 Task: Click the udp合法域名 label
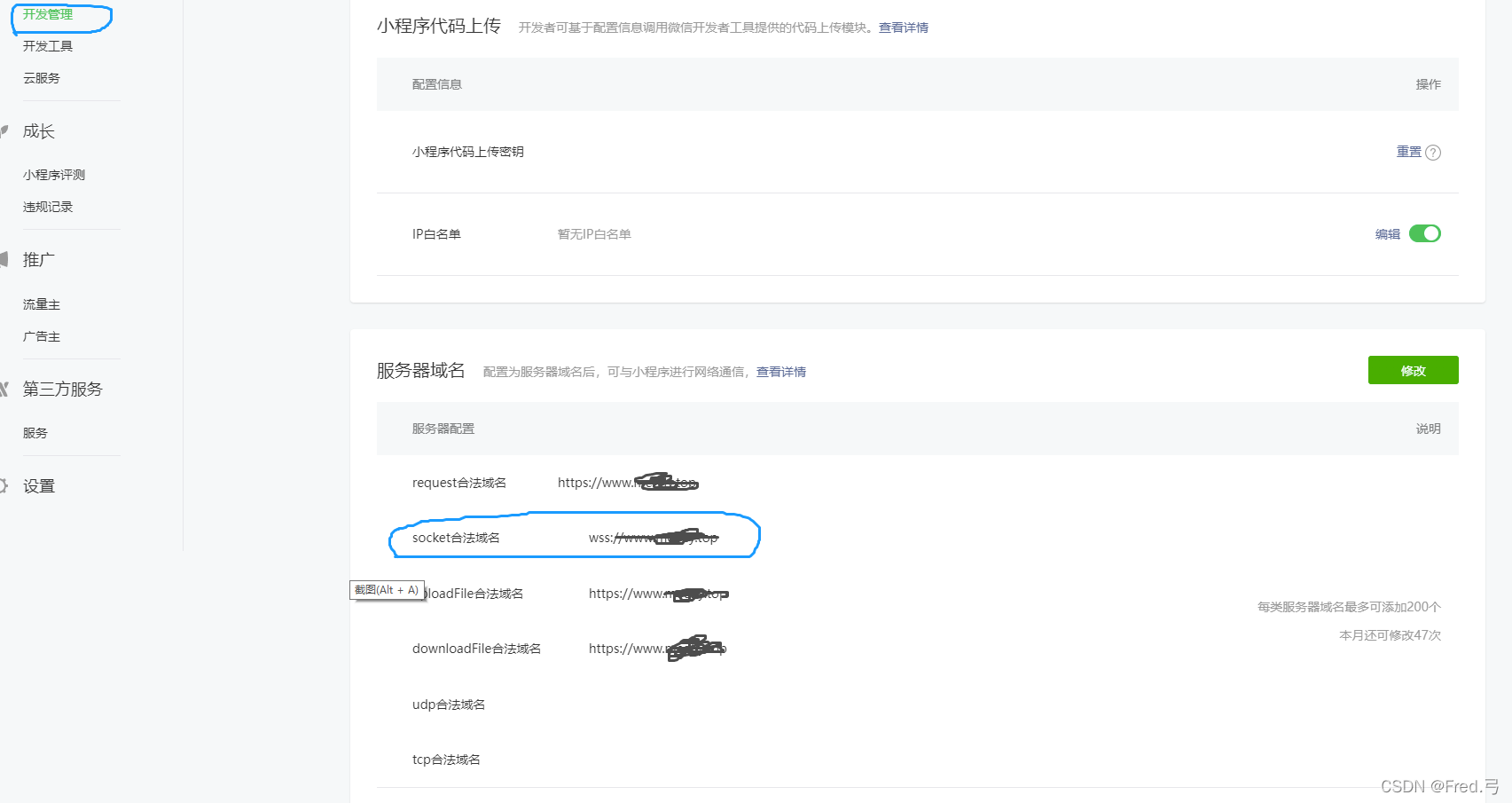pos(449,705)
